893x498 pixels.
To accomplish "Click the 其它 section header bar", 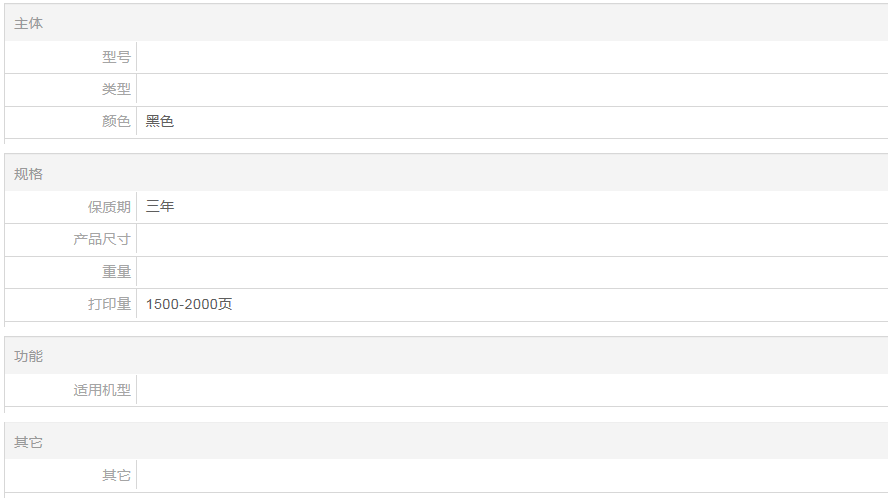I will pyautogui.click(x=29, y=442).
